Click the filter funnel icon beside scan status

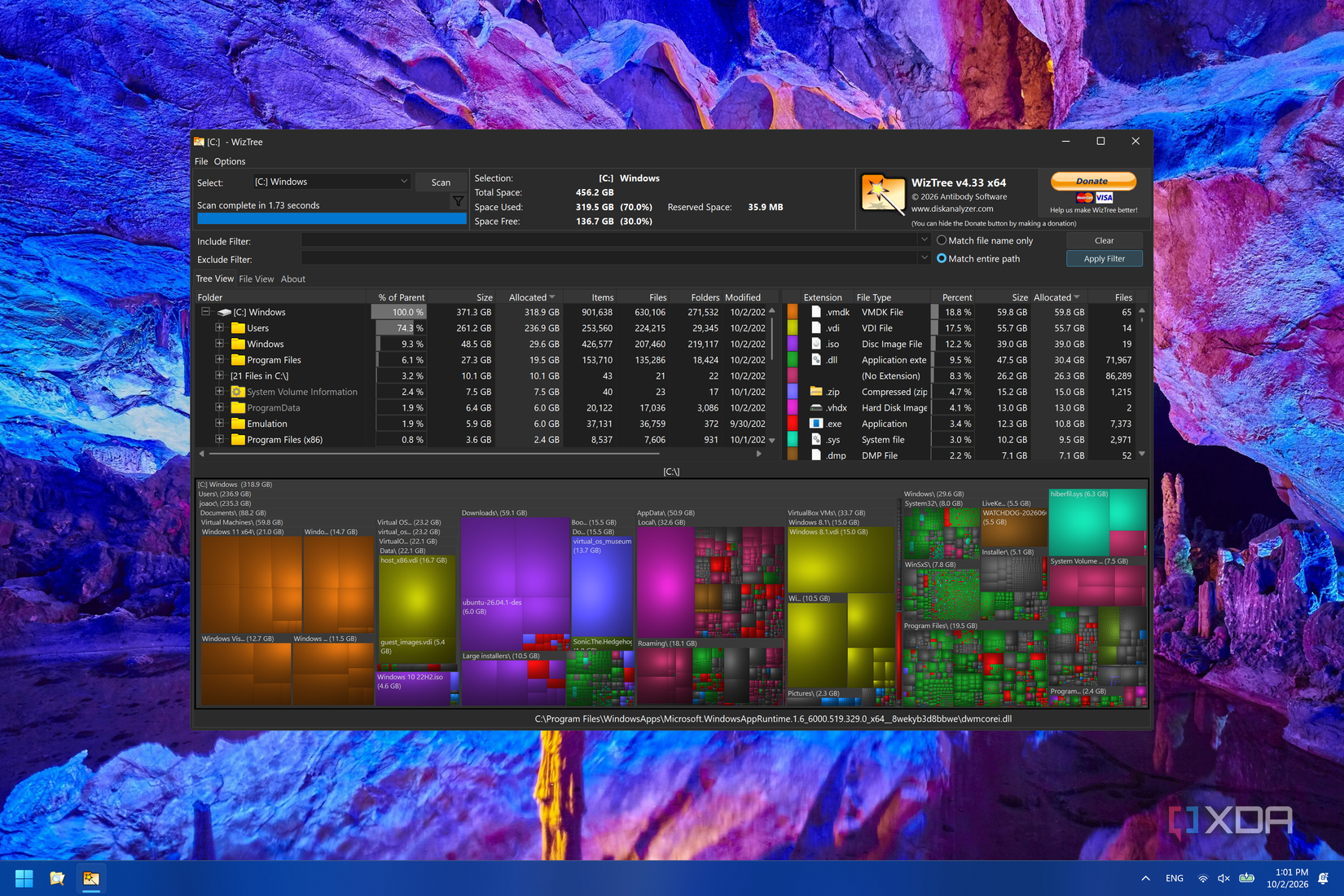pyautogui.click(x=458, y=201)
